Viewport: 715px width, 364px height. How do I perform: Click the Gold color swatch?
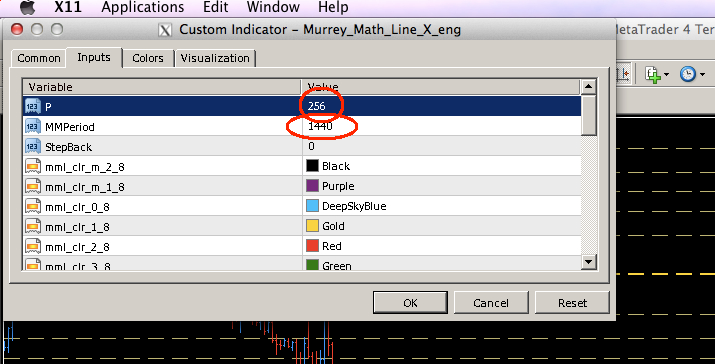tap(312, 226)
